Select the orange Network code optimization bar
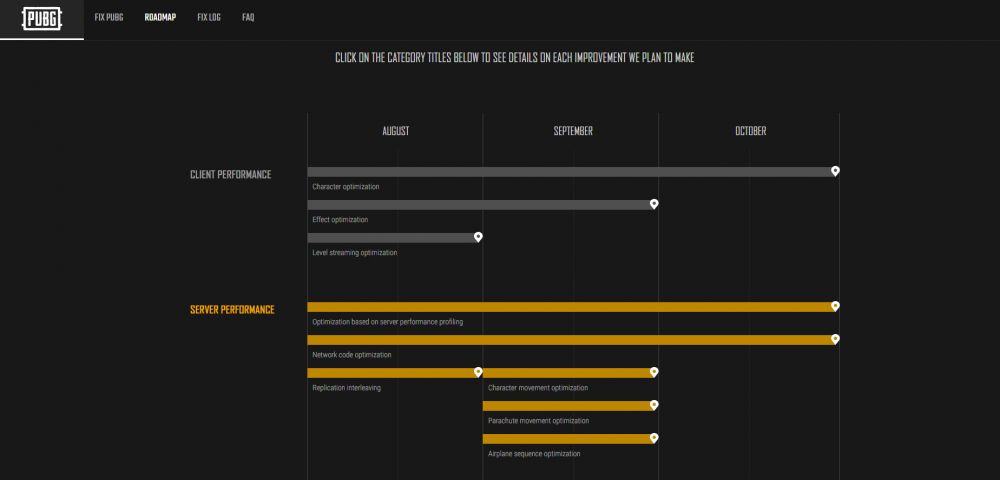This screenshot has width=1000, height=480. (x=573, y=340)
